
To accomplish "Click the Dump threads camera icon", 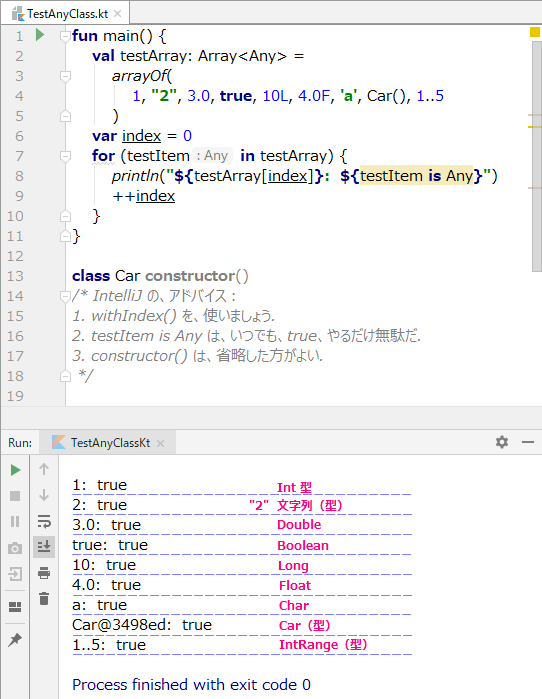I will point(15,548).
